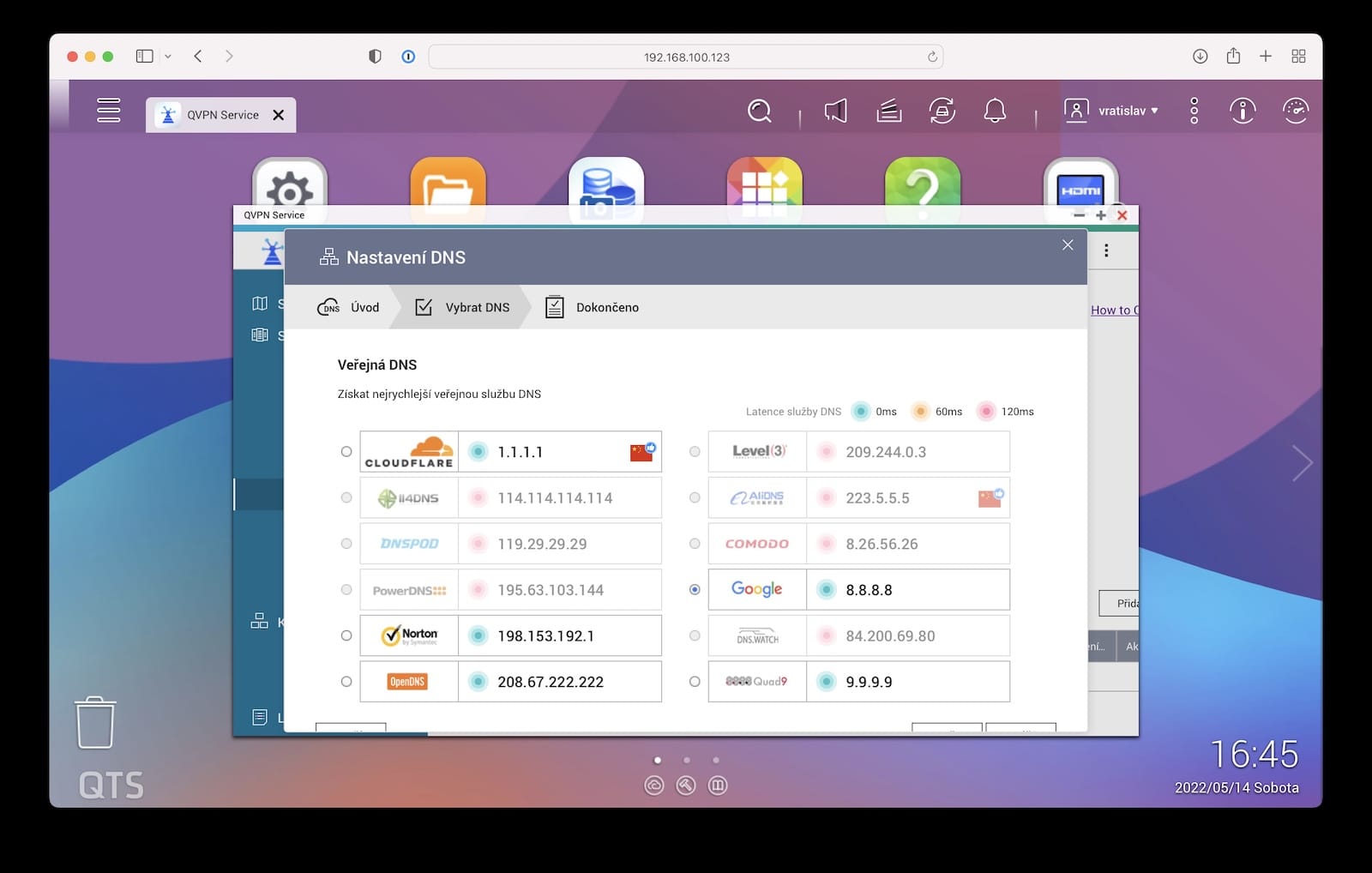Open App Center grid desktop icon

[765, 183]
